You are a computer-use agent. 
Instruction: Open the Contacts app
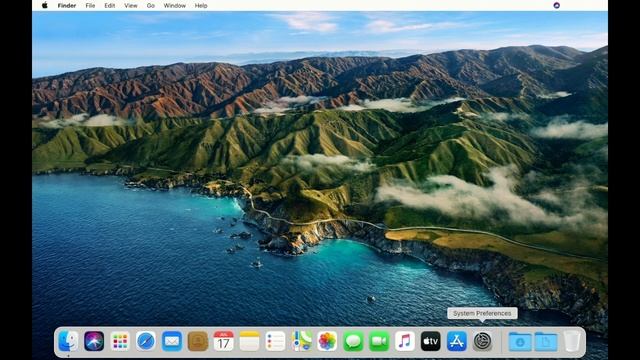(x=198, y=341)
